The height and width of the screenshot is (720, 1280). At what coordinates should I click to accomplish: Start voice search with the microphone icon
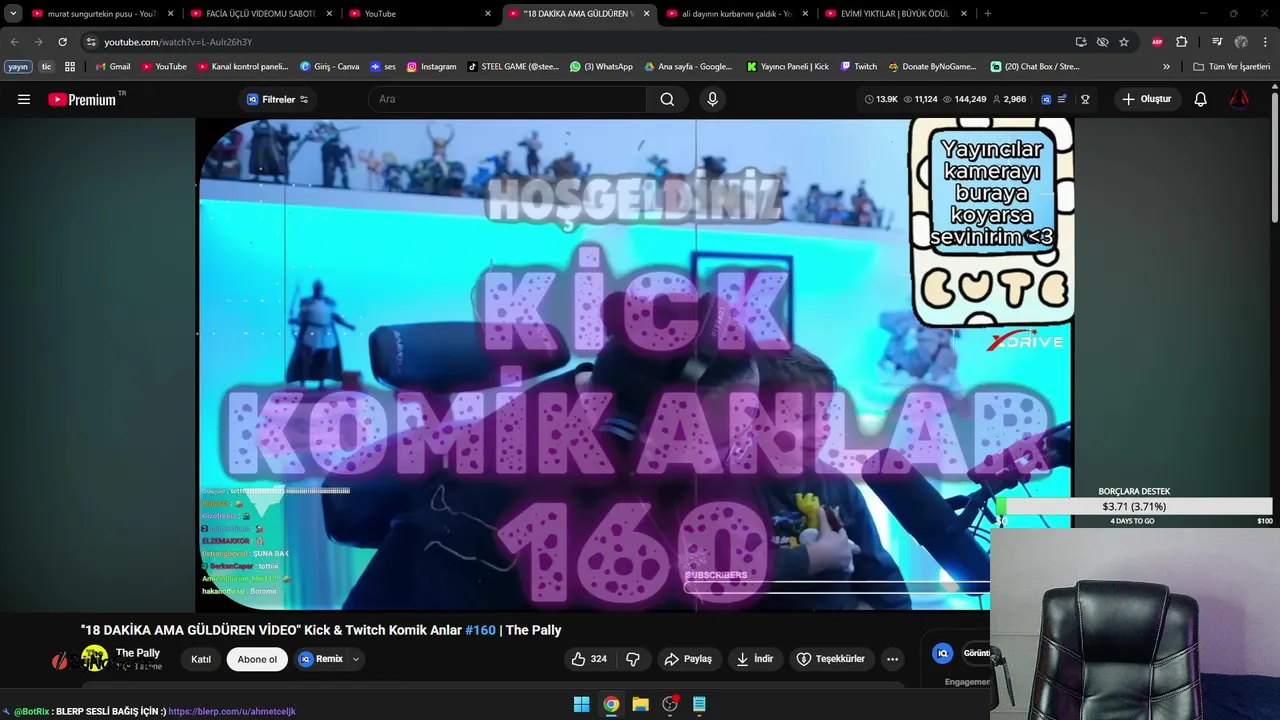(712, 99)
